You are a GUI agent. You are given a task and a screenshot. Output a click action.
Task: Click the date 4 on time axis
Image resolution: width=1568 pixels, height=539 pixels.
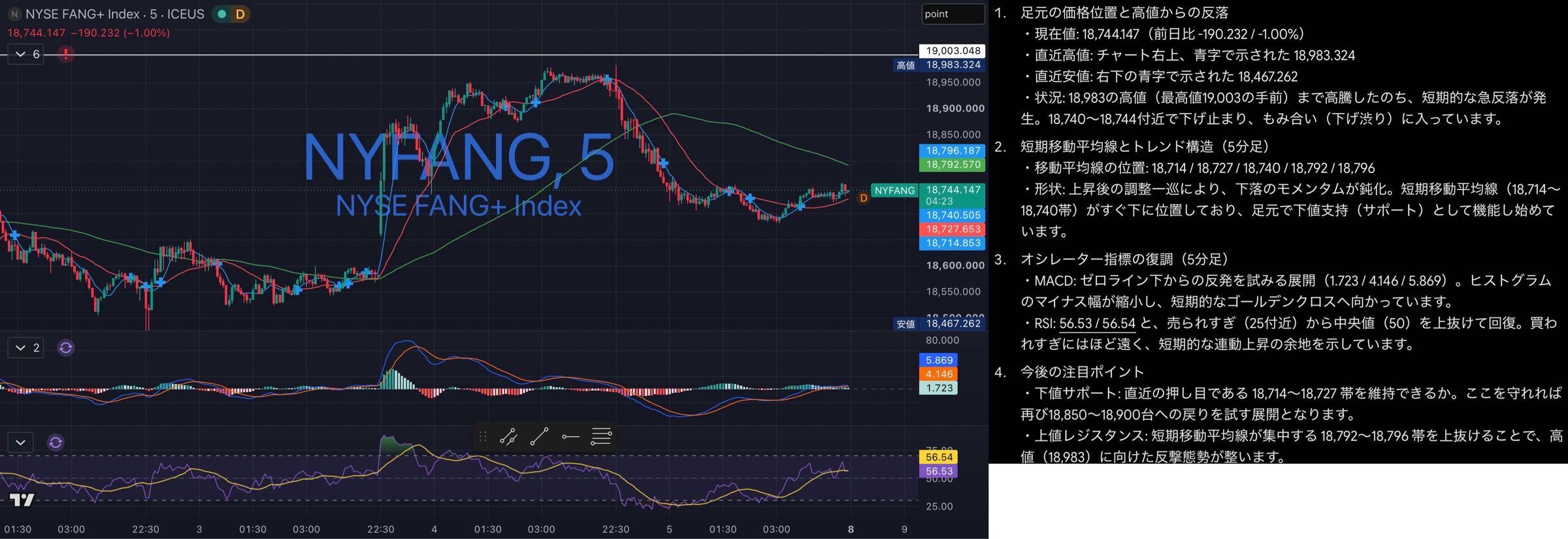click(434, 529)
